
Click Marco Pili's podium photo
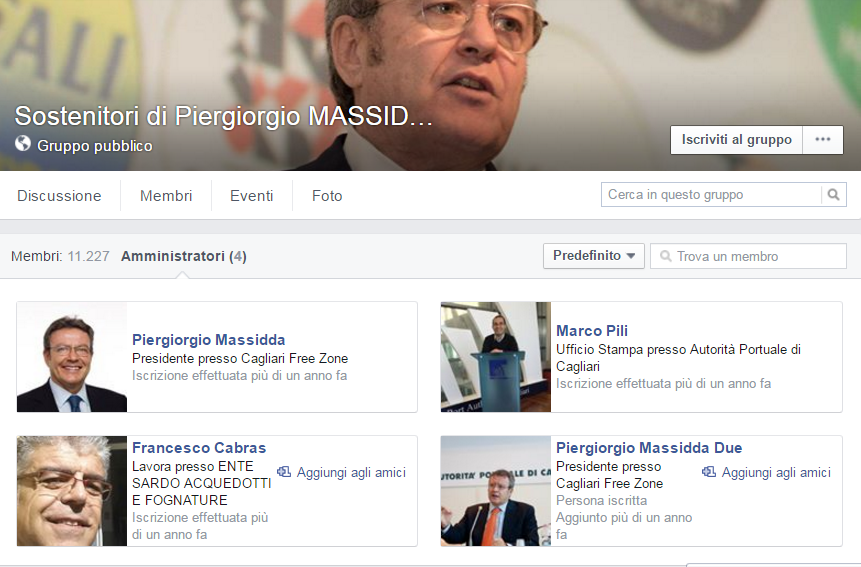496,357
